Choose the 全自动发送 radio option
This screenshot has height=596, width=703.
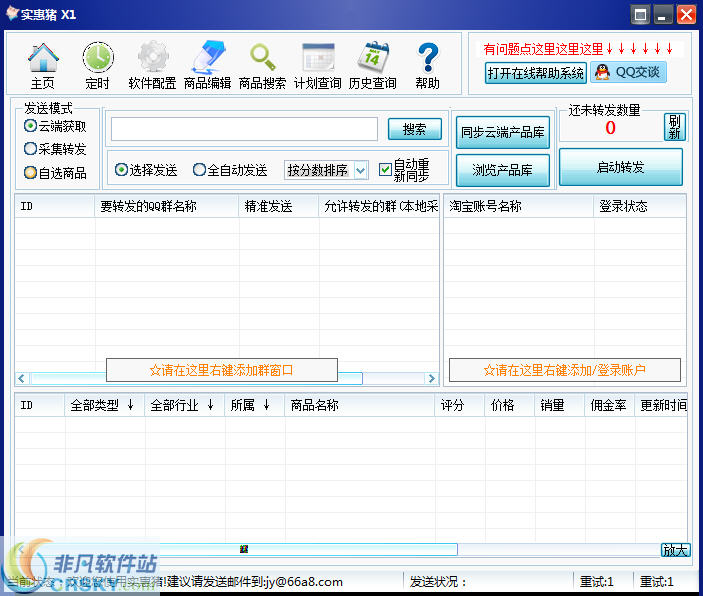230,170
